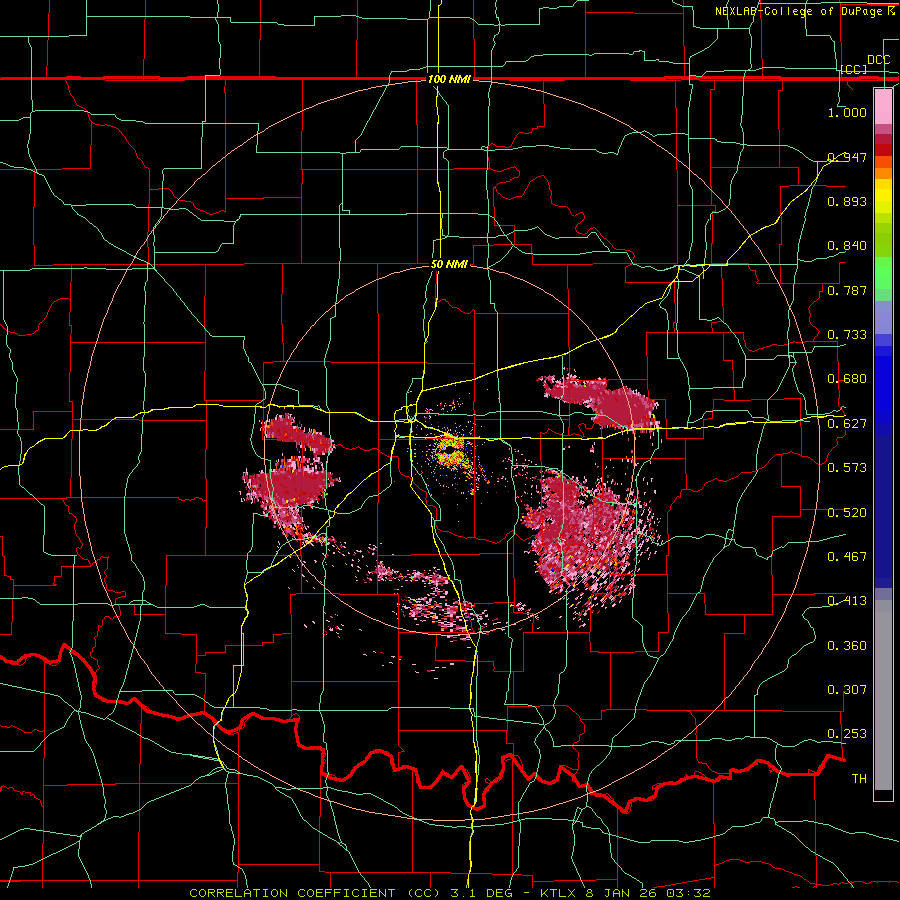This screenshot has width=900, height=900.
Task: Click the DCC label above the color scale
Action: click(878, 60)
